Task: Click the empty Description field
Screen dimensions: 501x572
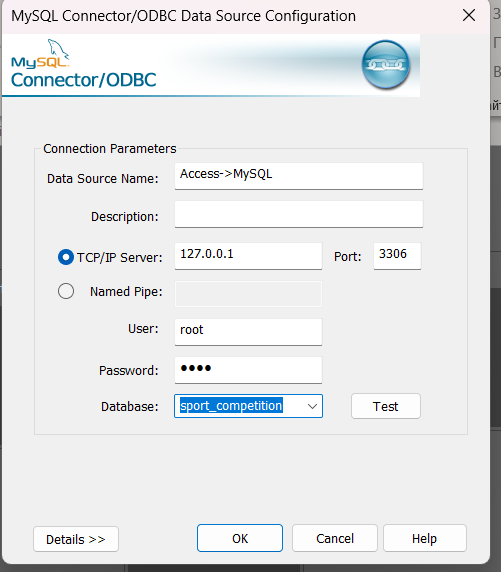Action: (x=299, y=214)
